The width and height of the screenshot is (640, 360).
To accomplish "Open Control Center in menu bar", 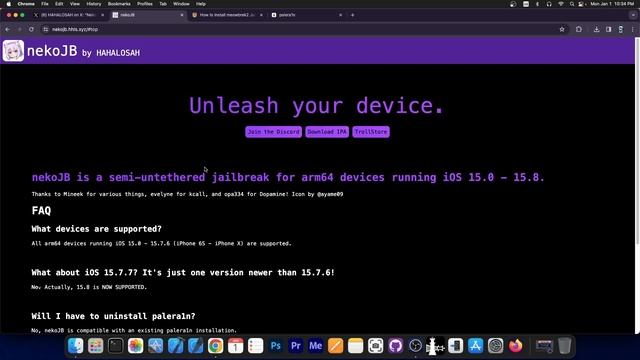I will pos(581,4).
